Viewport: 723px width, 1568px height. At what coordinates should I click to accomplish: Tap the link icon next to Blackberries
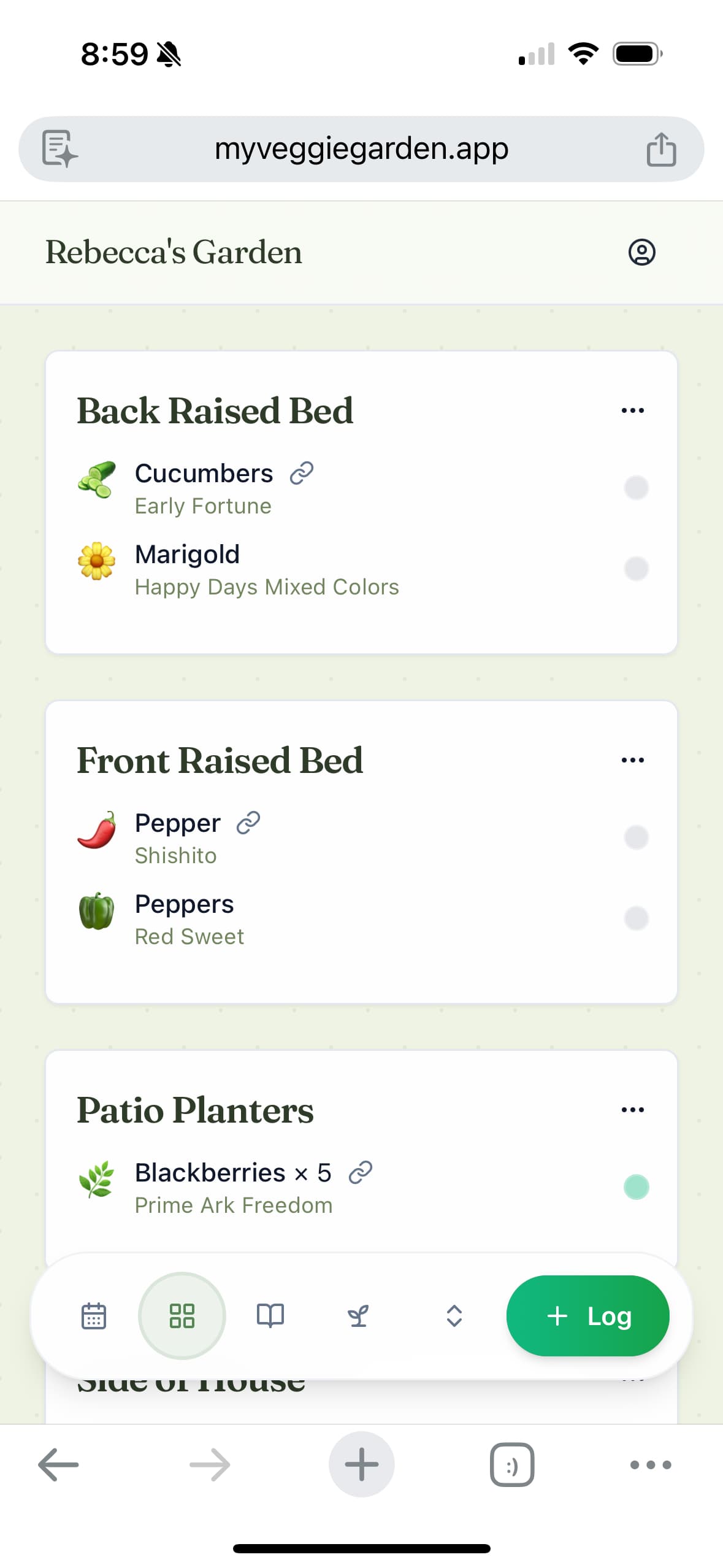(x=361, y=1172)
